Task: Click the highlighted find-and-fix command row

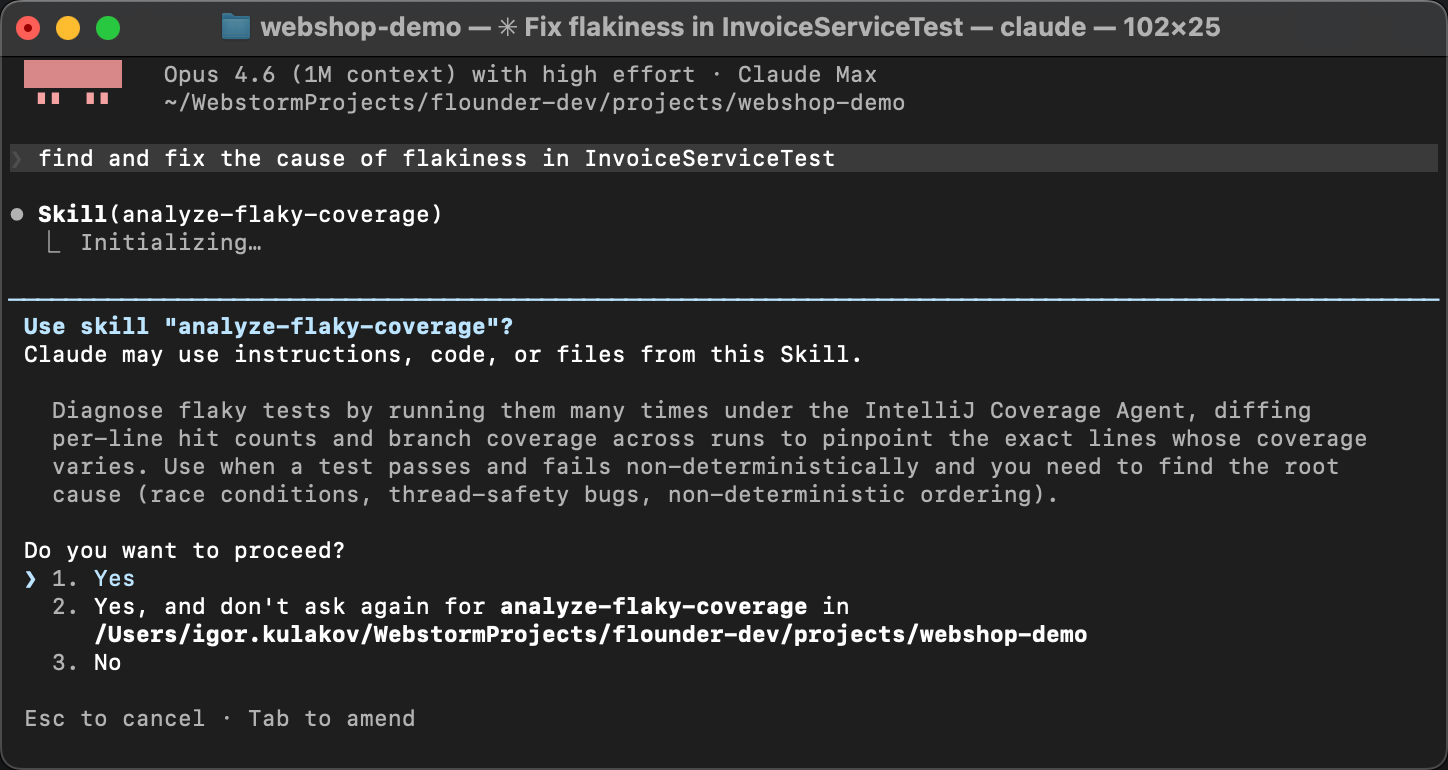Action: (x=435, y=158)
